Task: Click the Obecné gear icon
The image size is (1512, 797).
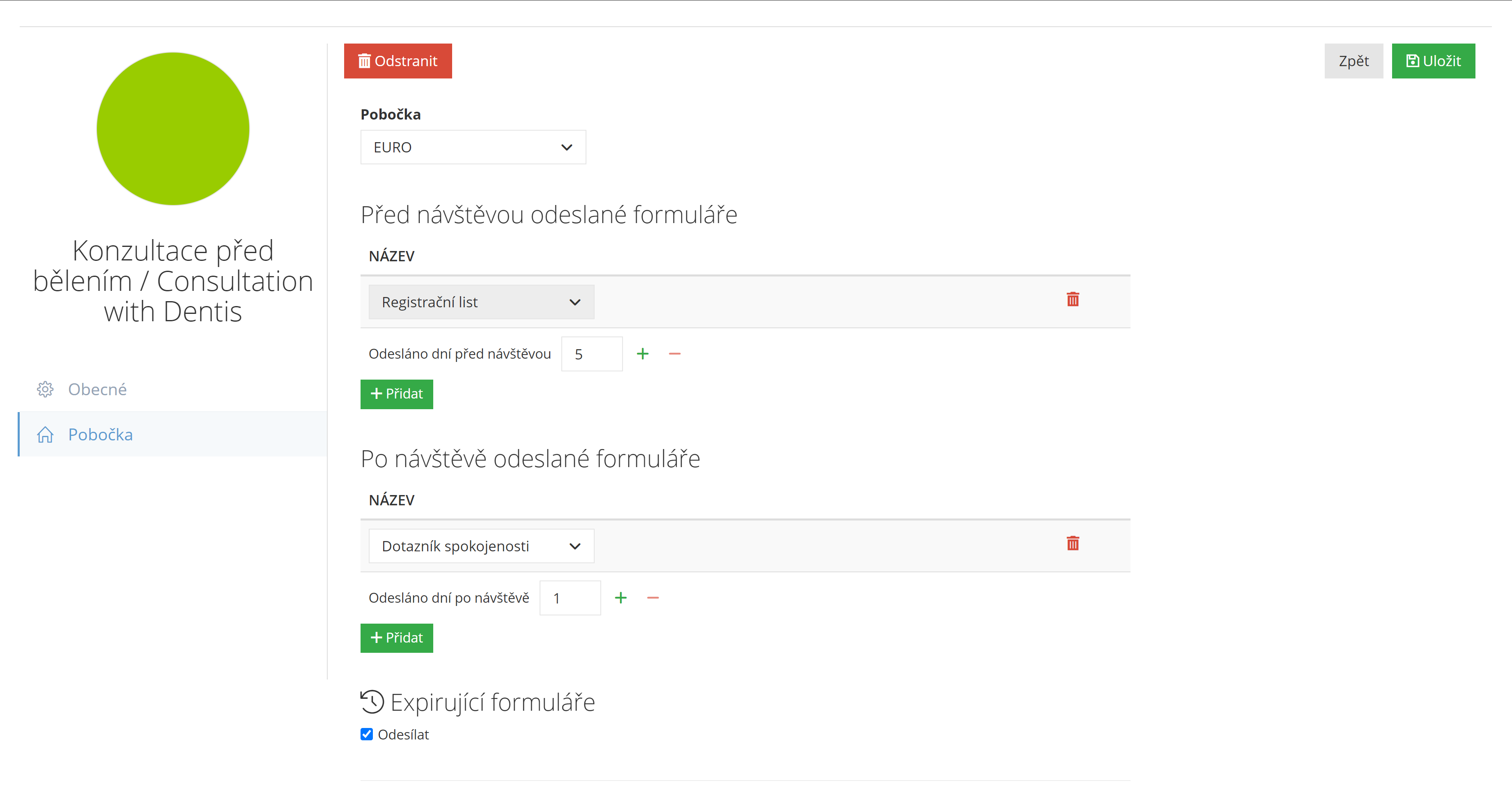Action: pyautogui.click(x=45, y=389)
